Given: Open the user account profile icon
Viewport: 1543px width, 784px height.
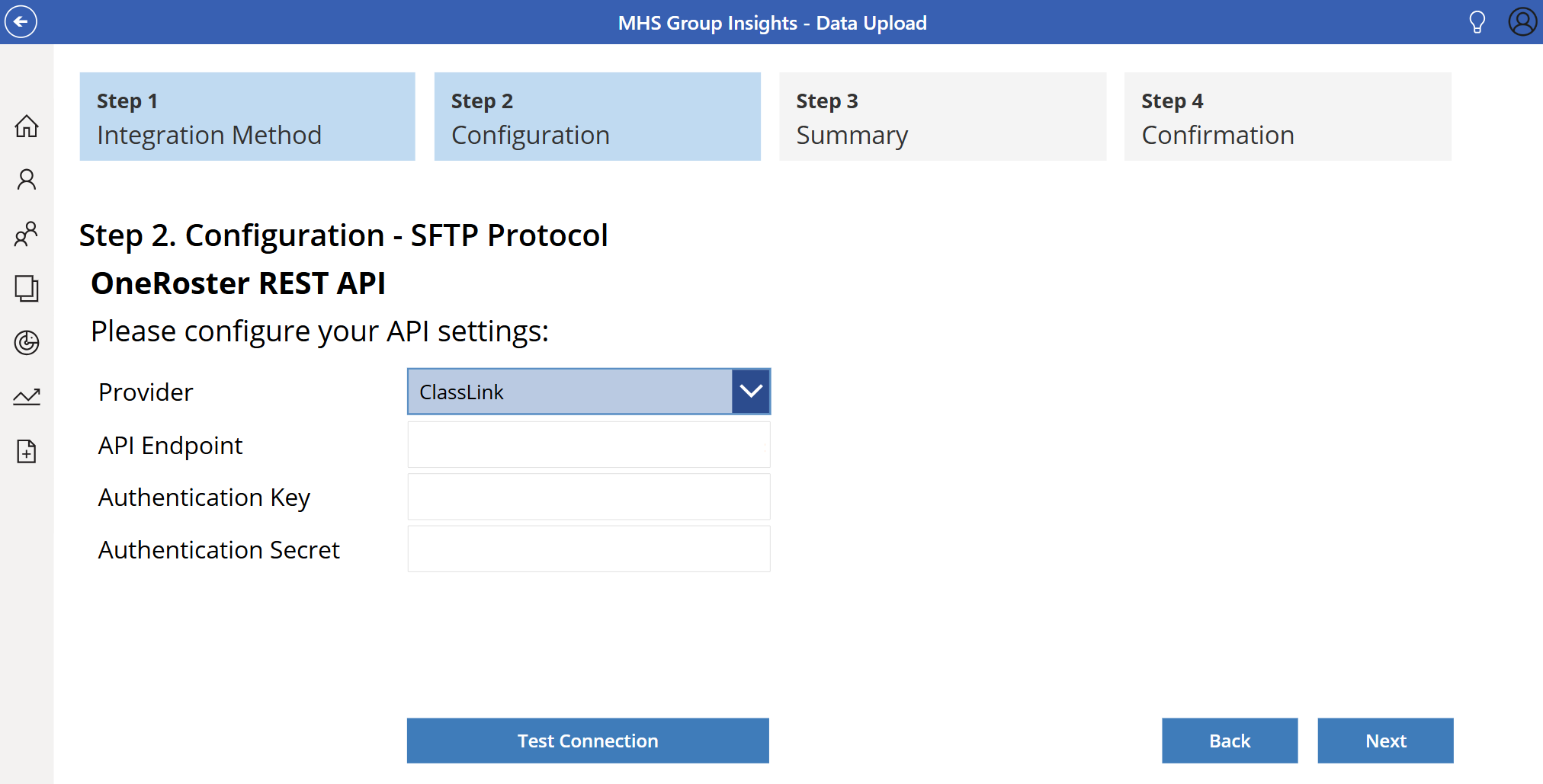Looking at the screenshot, I should [x=1522, y=21].
